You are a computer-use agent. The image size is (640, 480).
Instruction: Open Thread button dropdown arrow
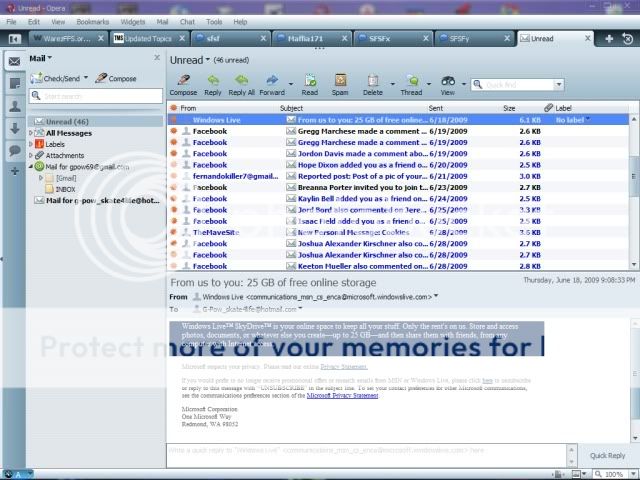[x=429, y=84]
